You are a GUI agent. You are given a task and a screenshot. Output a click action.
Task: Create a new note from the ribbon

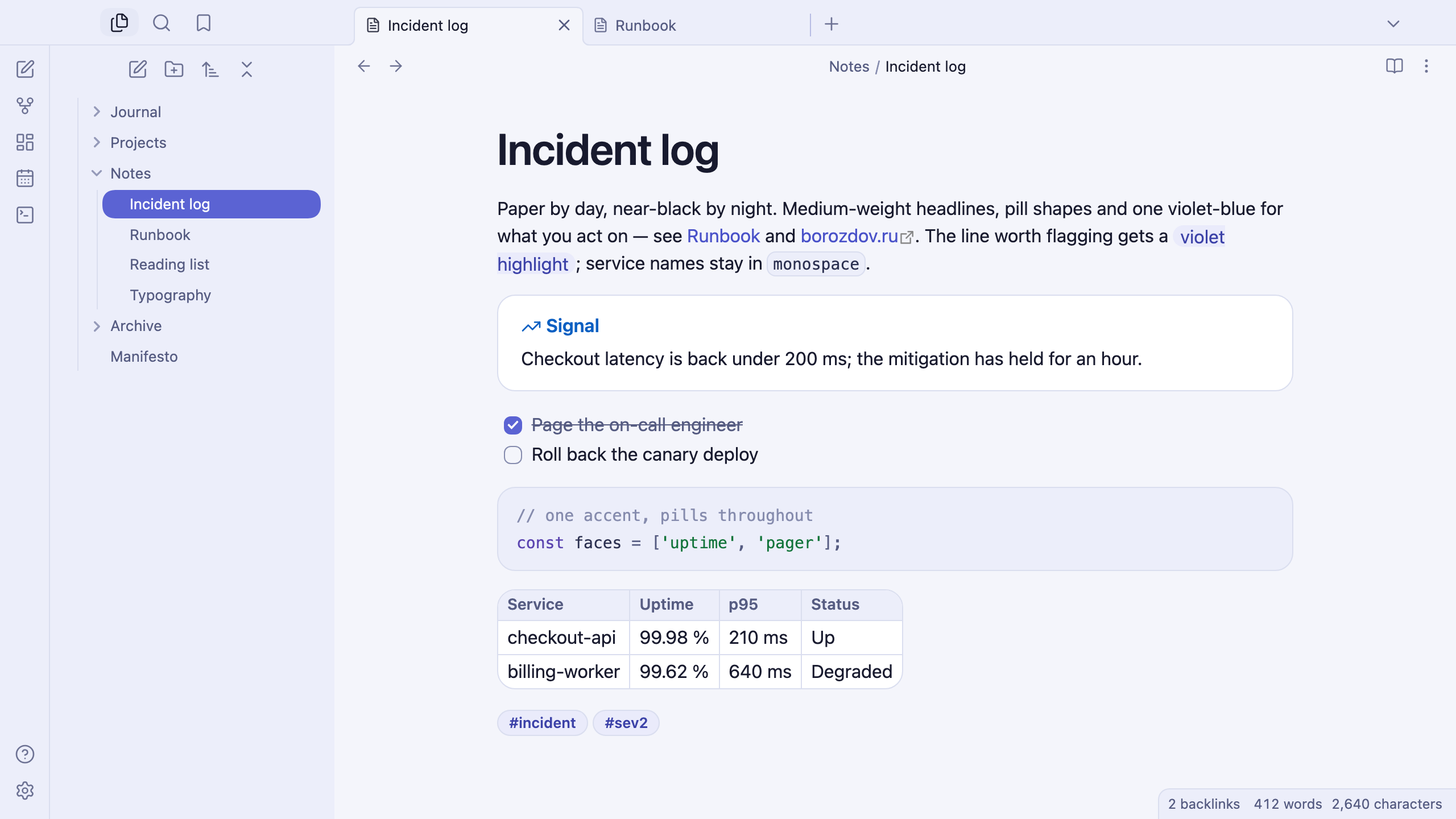[25, 69]
